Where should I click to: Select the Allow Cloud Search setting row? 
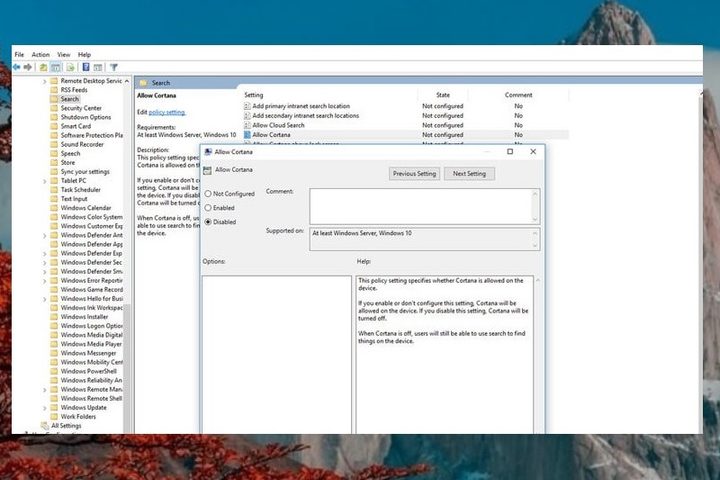(x=406, y=125)
